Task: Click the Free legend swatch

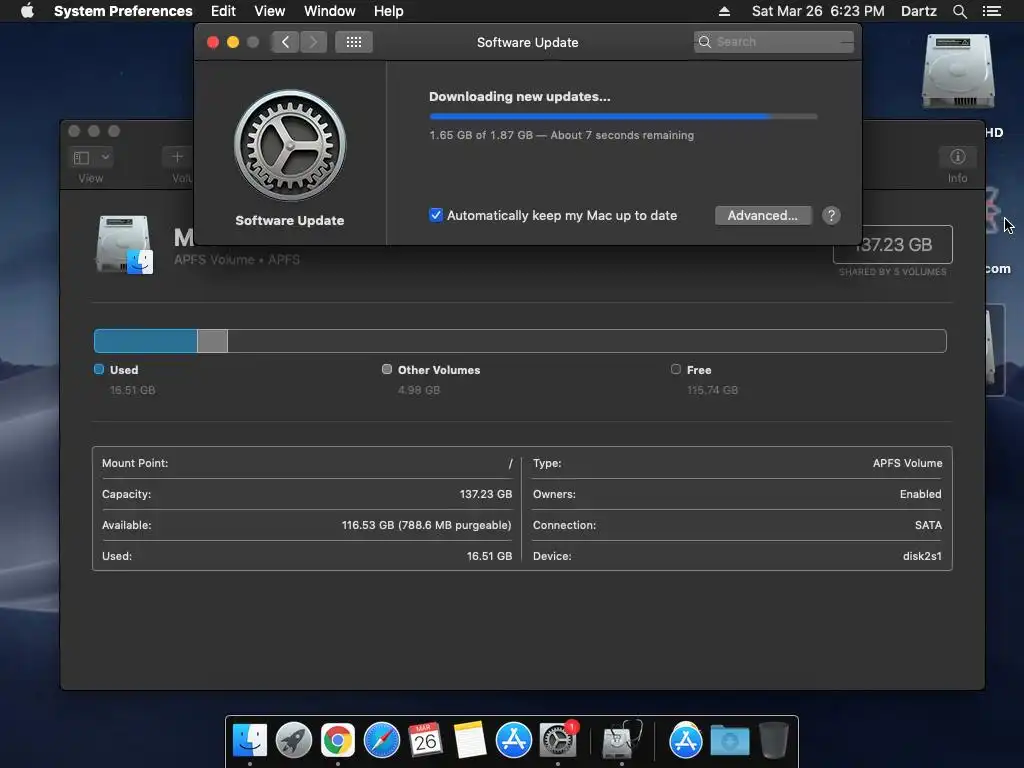Action: point(676,369)
